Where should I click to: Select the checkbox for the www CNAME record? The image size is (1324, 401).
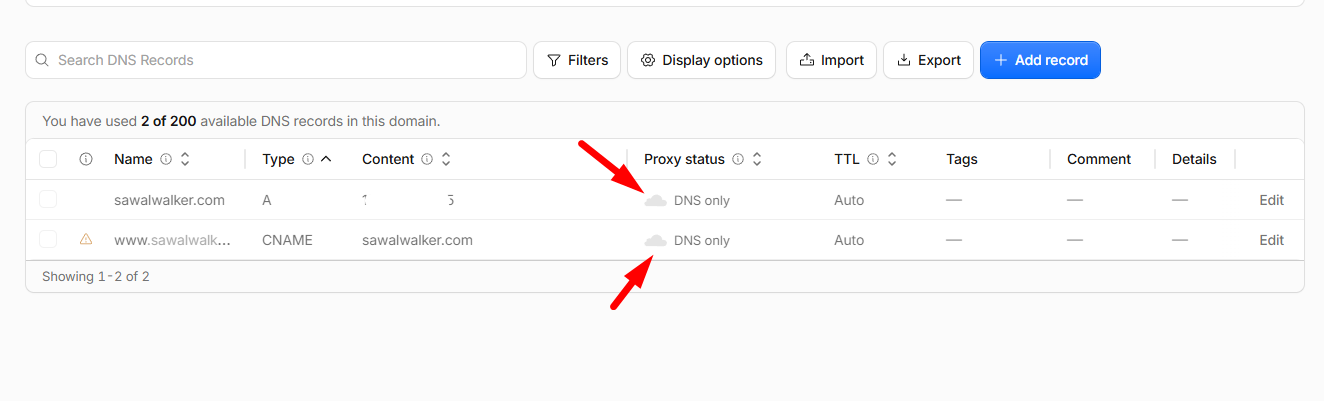pos(48,239)
